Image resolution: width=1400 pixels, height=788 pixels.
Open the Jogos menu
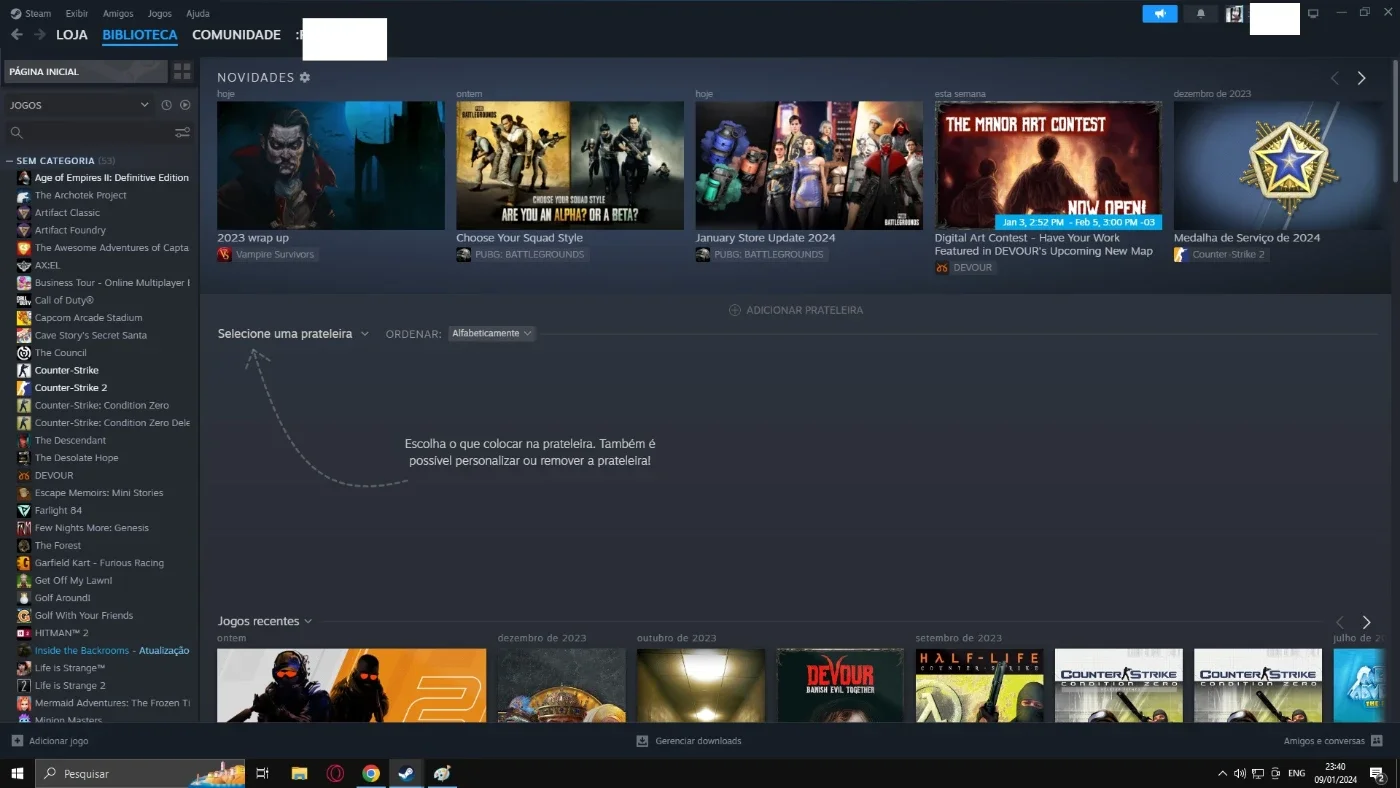[159, 13]
